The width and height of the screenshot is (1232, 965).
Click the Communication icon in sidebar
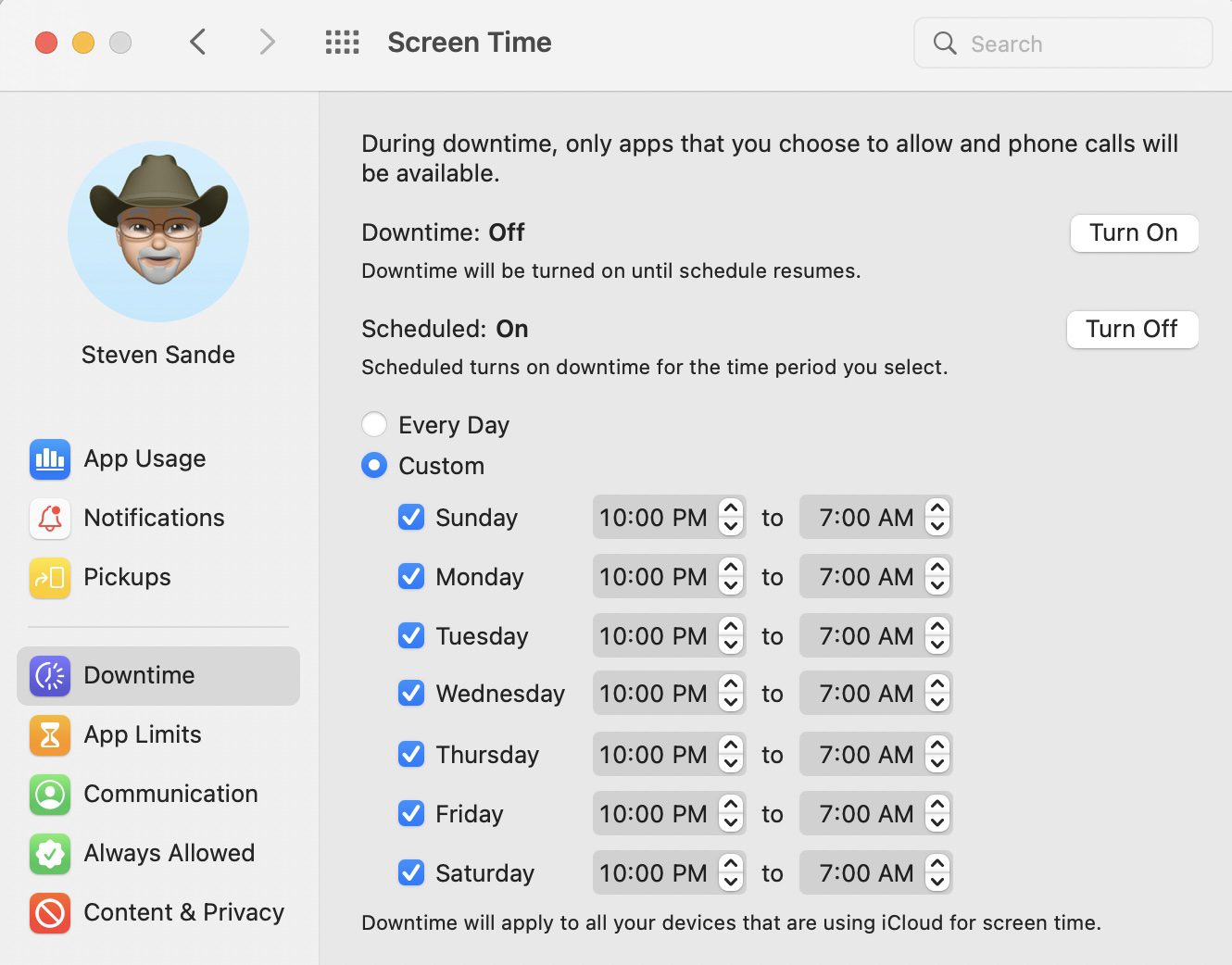(x=50, y=795)
